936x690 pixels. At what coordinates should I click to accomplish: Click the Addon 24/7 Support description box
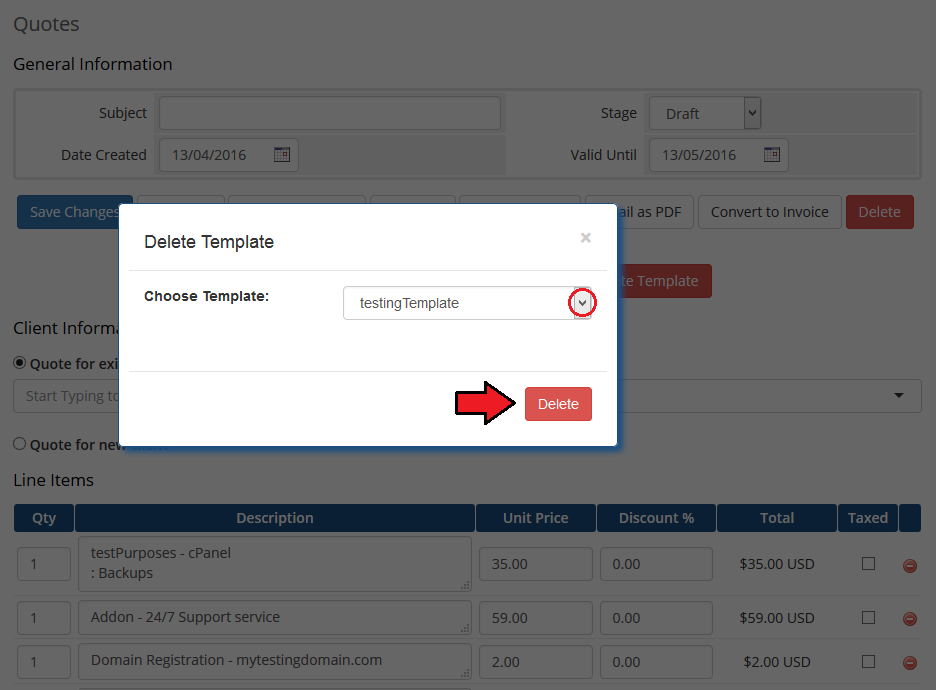pyautogui.click(x=275, y=617)
